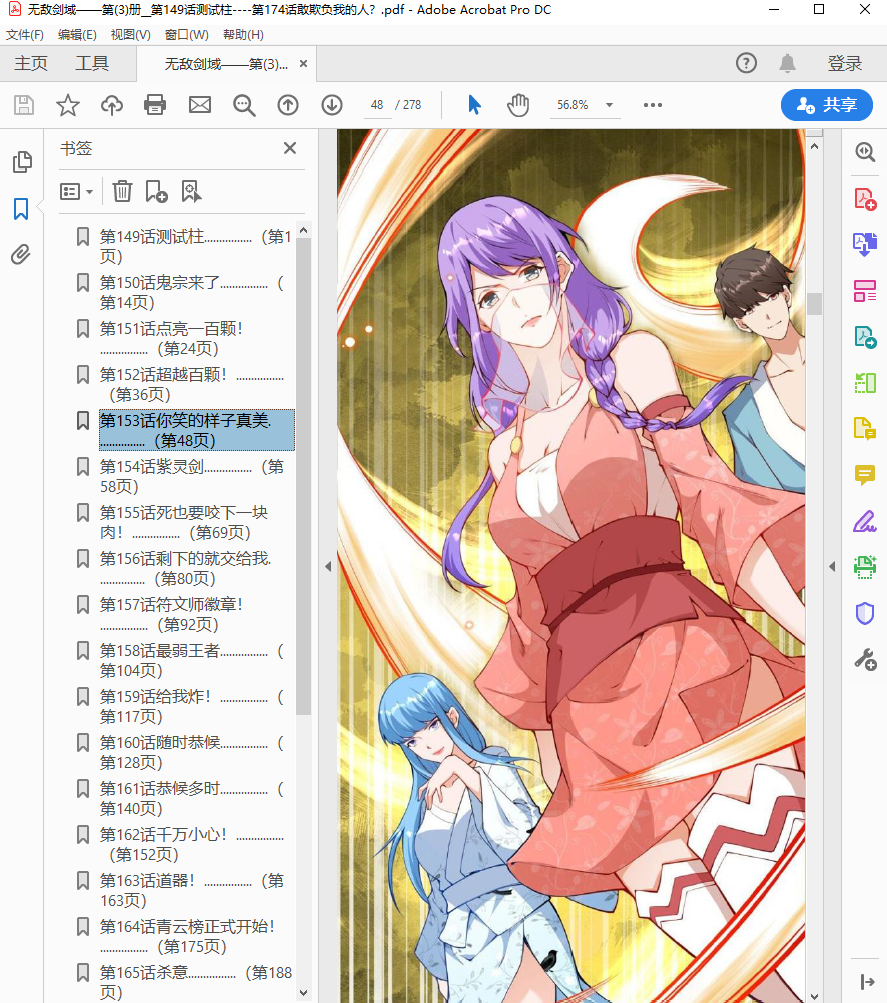Image resolution: width=887 pixels, height=1003 pixels.
Task: Click the bookmark list scroll-down arrow
Action: click(304, 993)
